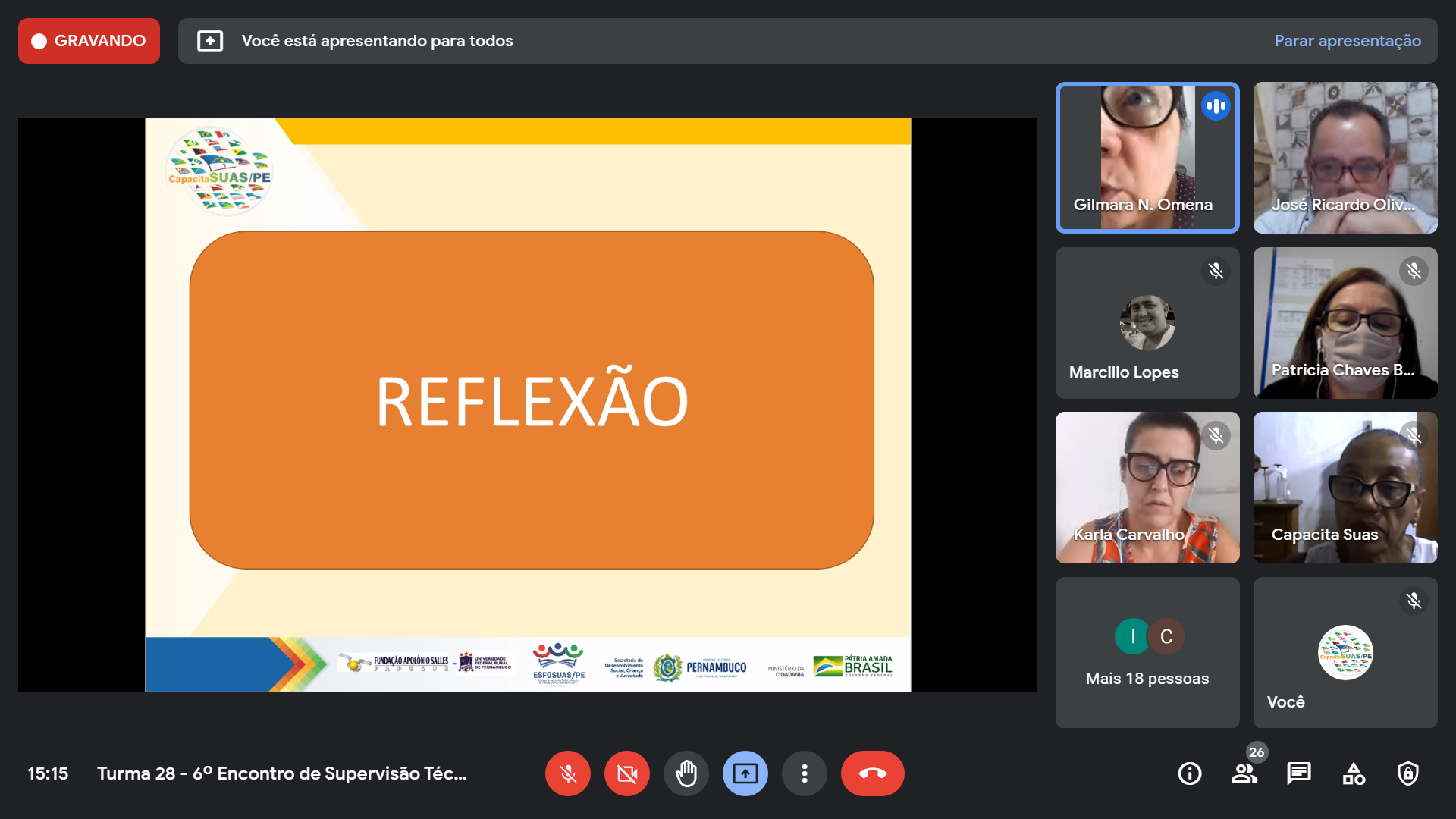Click the presenting screen icon in banner

click(210, 41)
